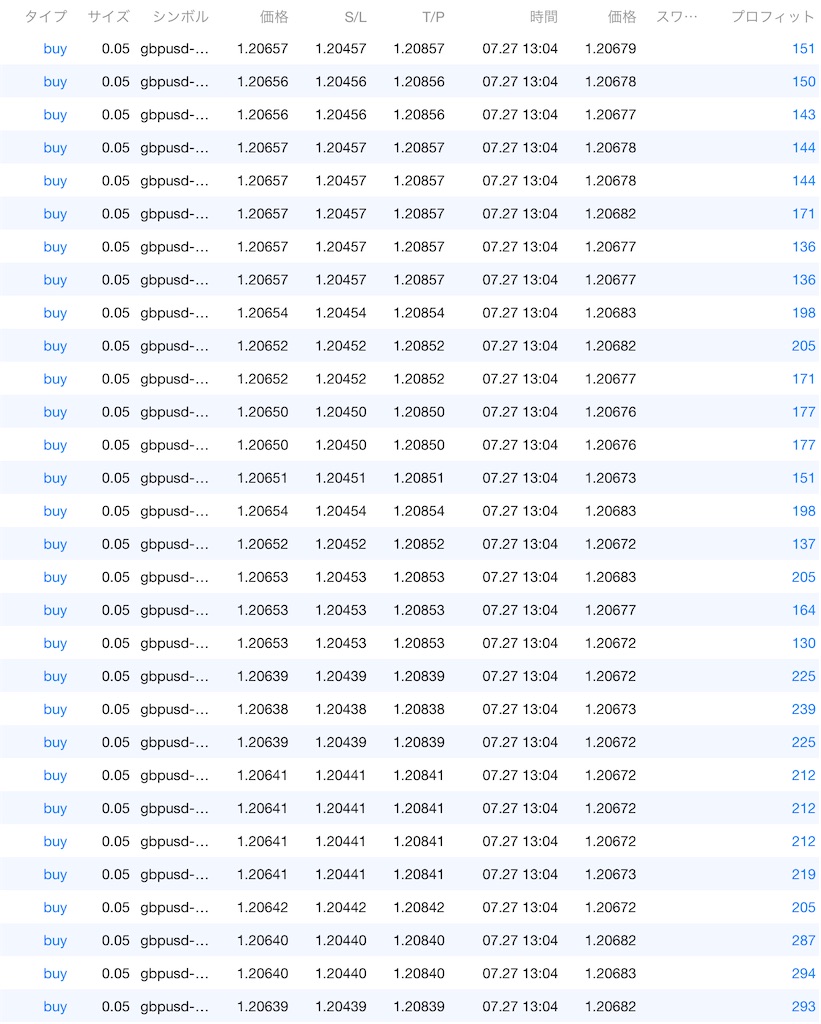Select the profit value 137
Screen dimensions: 821x1024
point(803,544)
